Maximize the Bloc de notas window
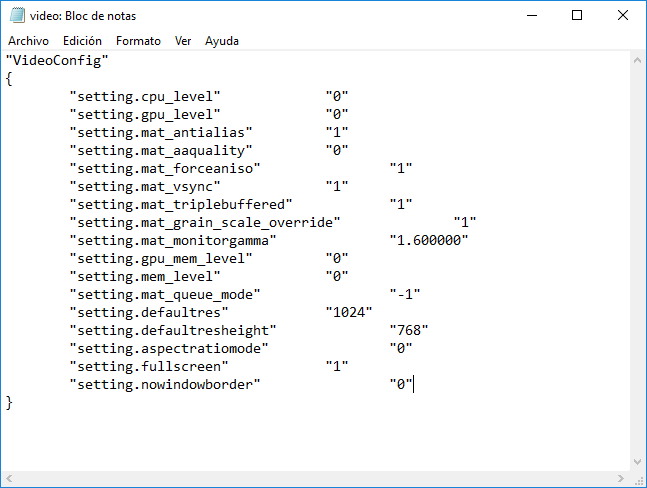 click(577, 16)
